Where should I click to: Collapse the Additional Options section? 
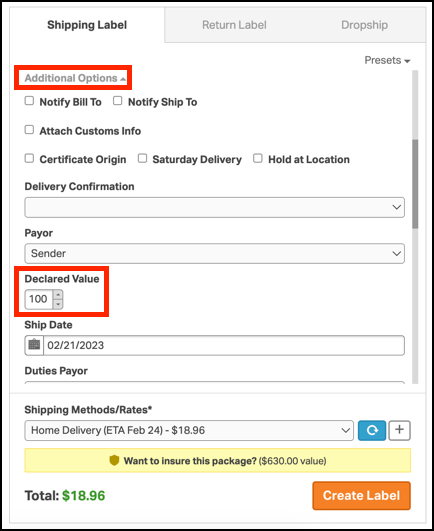[x=75, y=78]
